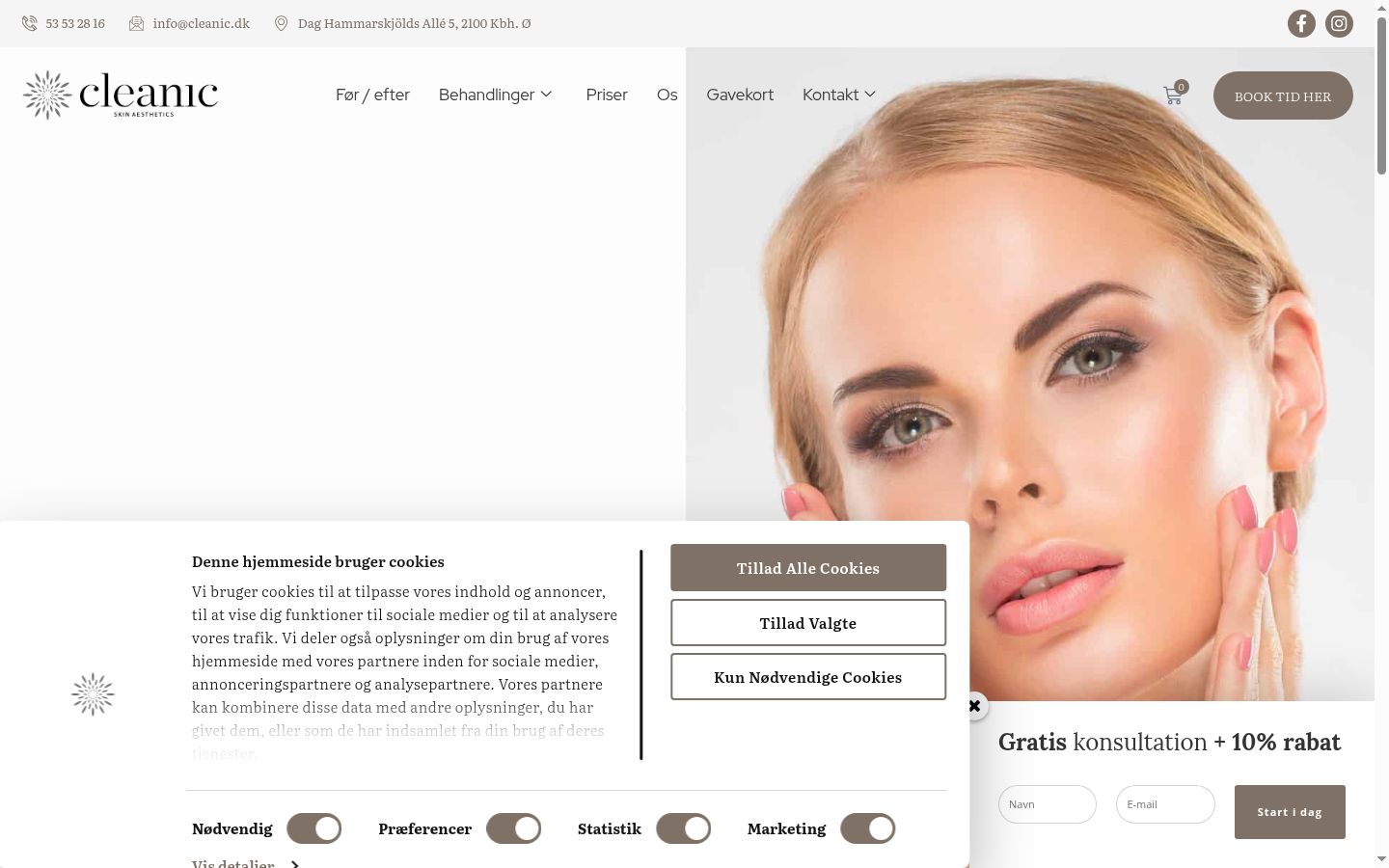1389x868 pixels.
Task: Click the map pin location icon
Action: [281, 23]
